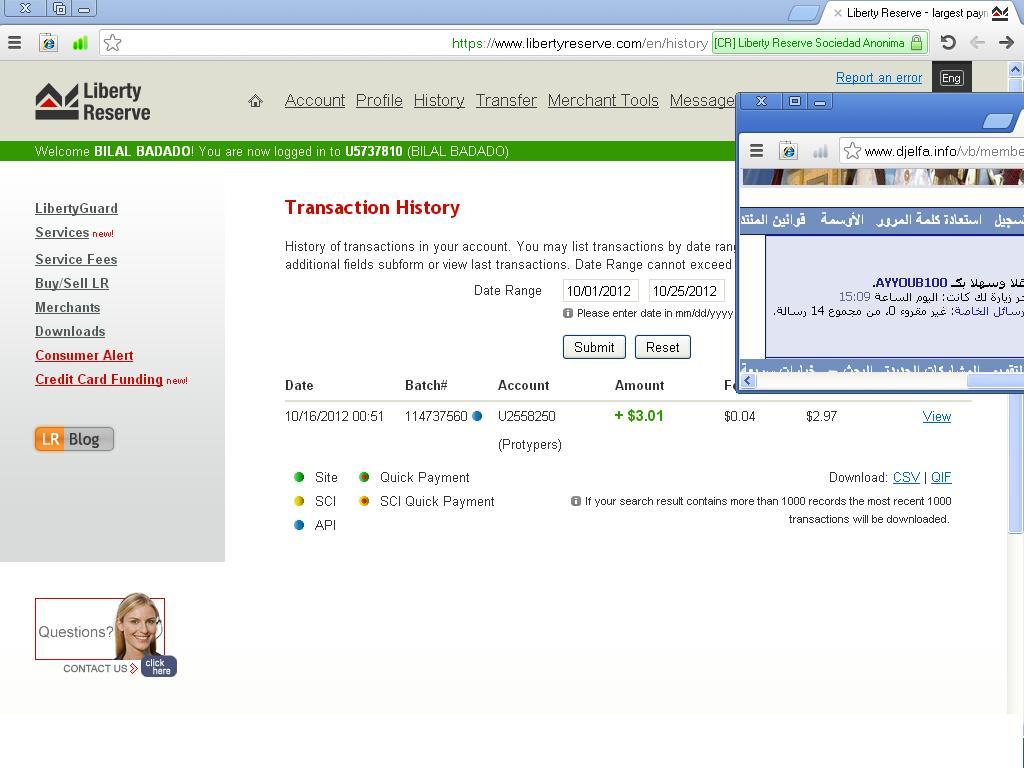
Task: Close the Liberty Reserve browser tab
Action: [837, 12]
